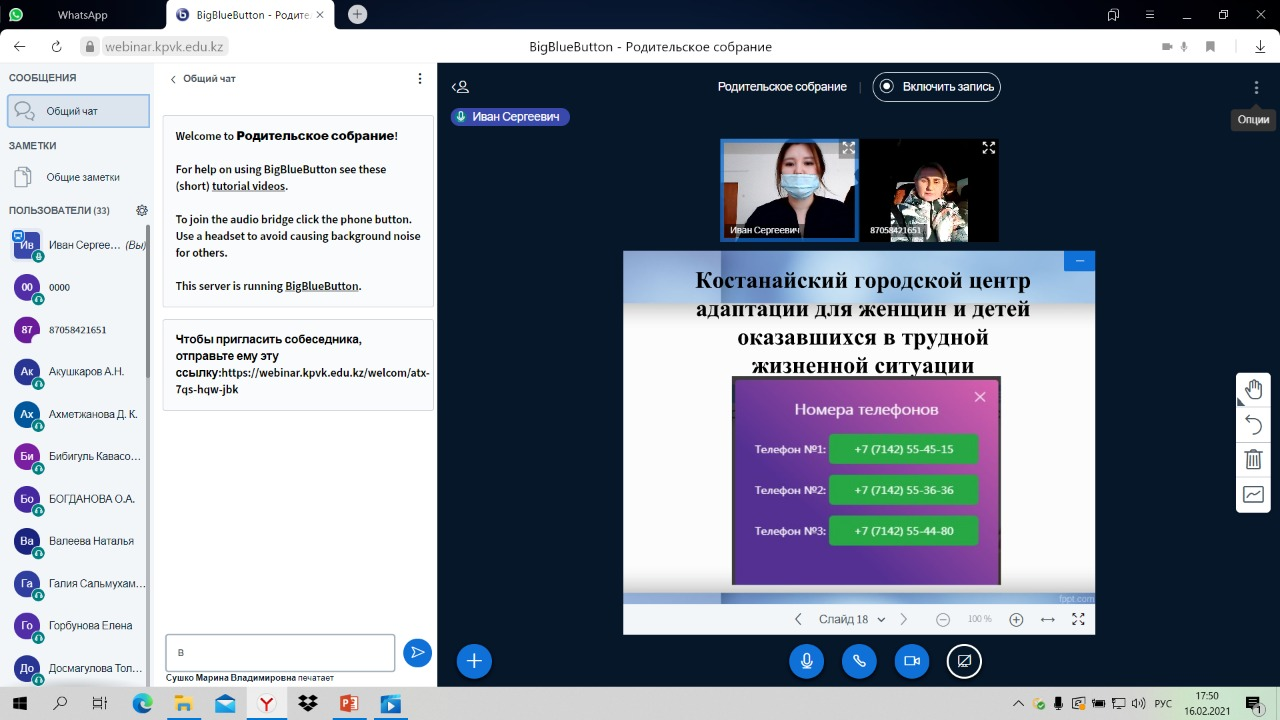This screenshot has width=1280, height=720.
Task: Open the Опции menu
Action: pyautogui.click(x=1256, y=87)
